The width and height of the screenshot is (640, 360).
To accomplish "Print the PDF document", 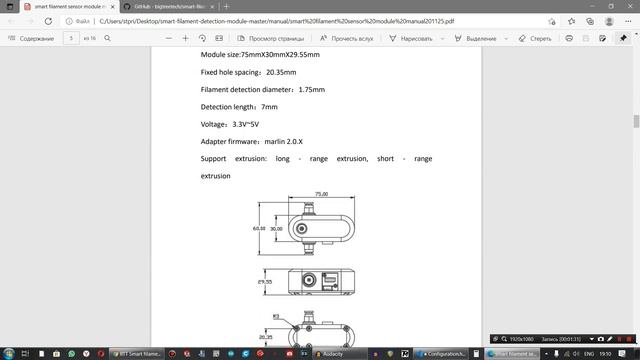I will coord(569,38).
